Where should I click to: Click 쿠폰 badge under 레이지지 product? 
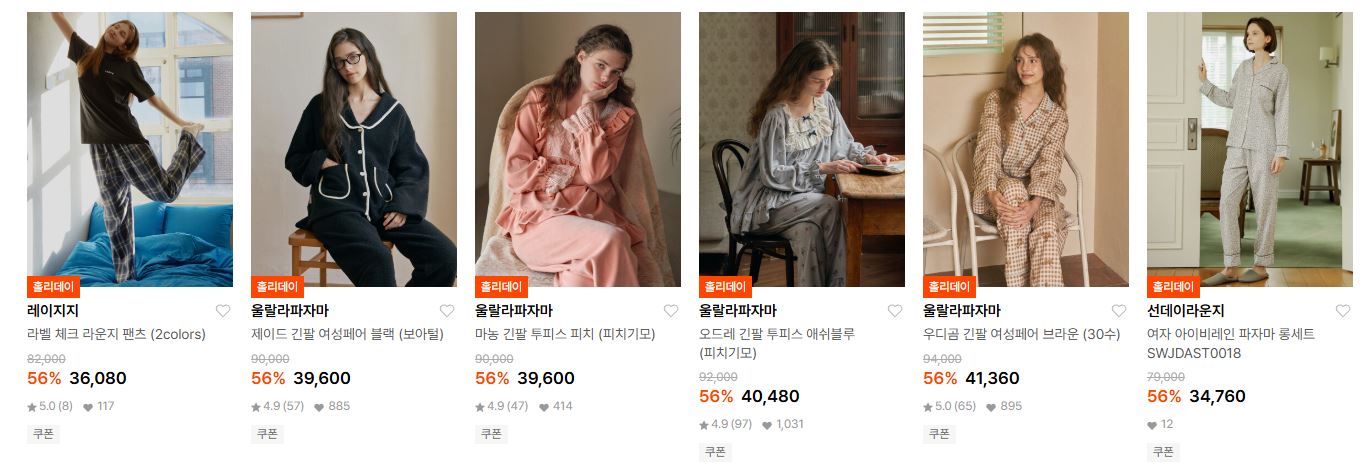[x=43, y=434]
